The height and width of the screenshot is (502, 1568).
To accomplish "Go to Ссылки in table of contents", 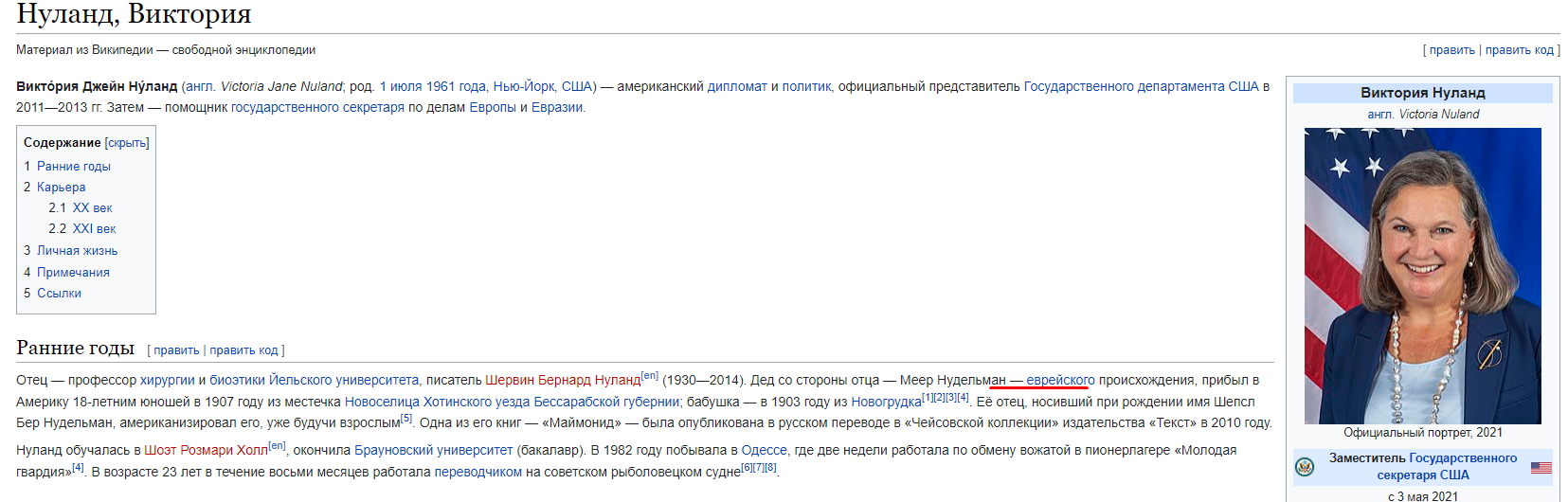I will coord(59,293).
